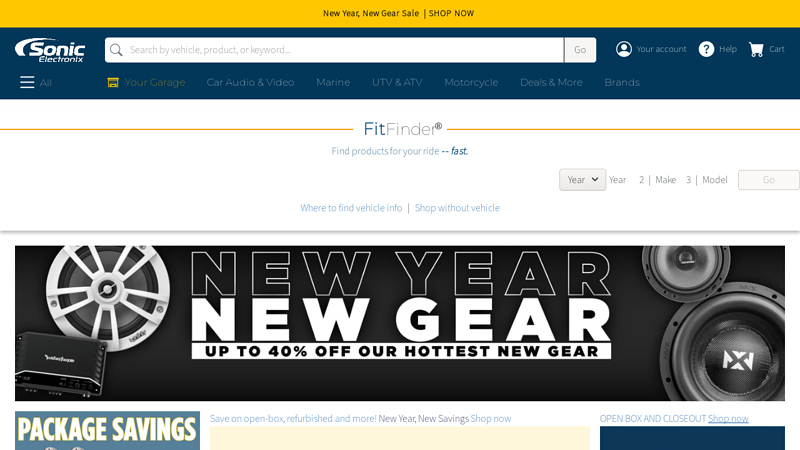Image resolution: width=800 pixels, height=450 pixels.
Task: Click the Go button beside search field
Action: pyautogui.click(x=580, y=50)
